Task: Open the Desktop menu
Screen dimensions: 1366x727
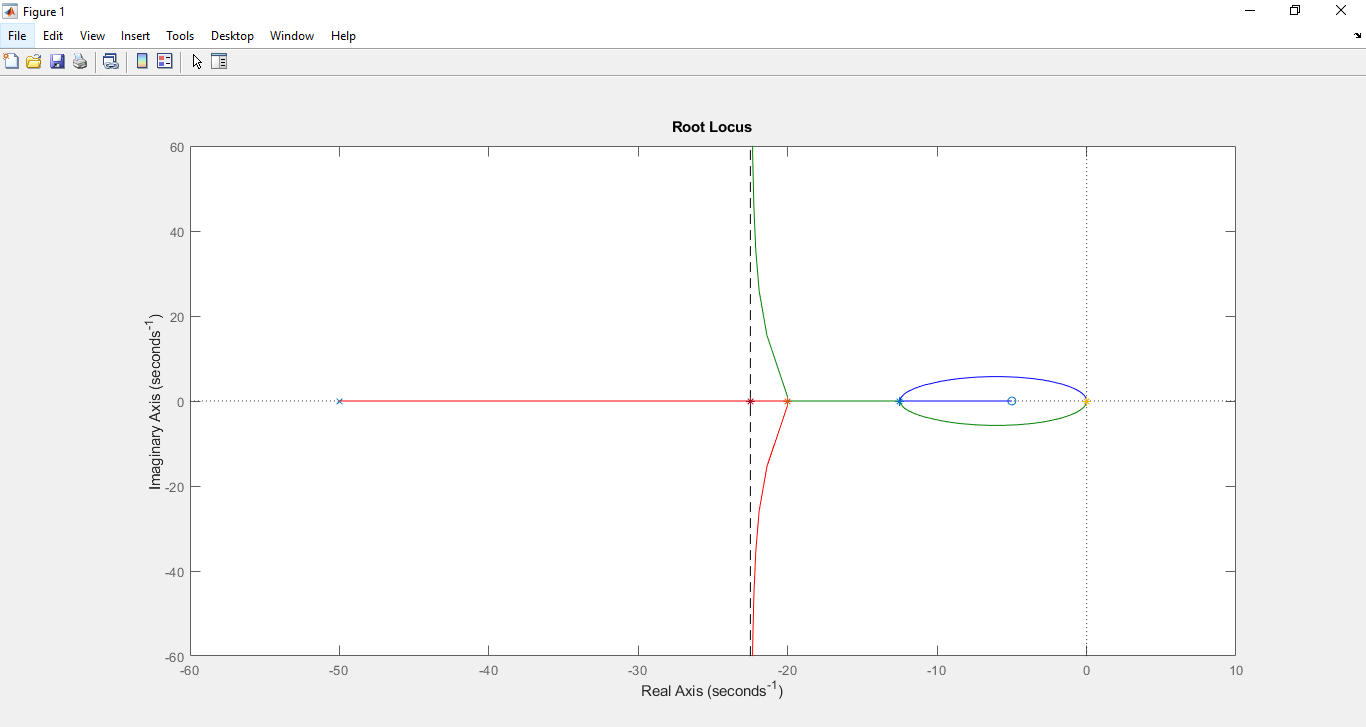Action: click(x=232, y=36)
